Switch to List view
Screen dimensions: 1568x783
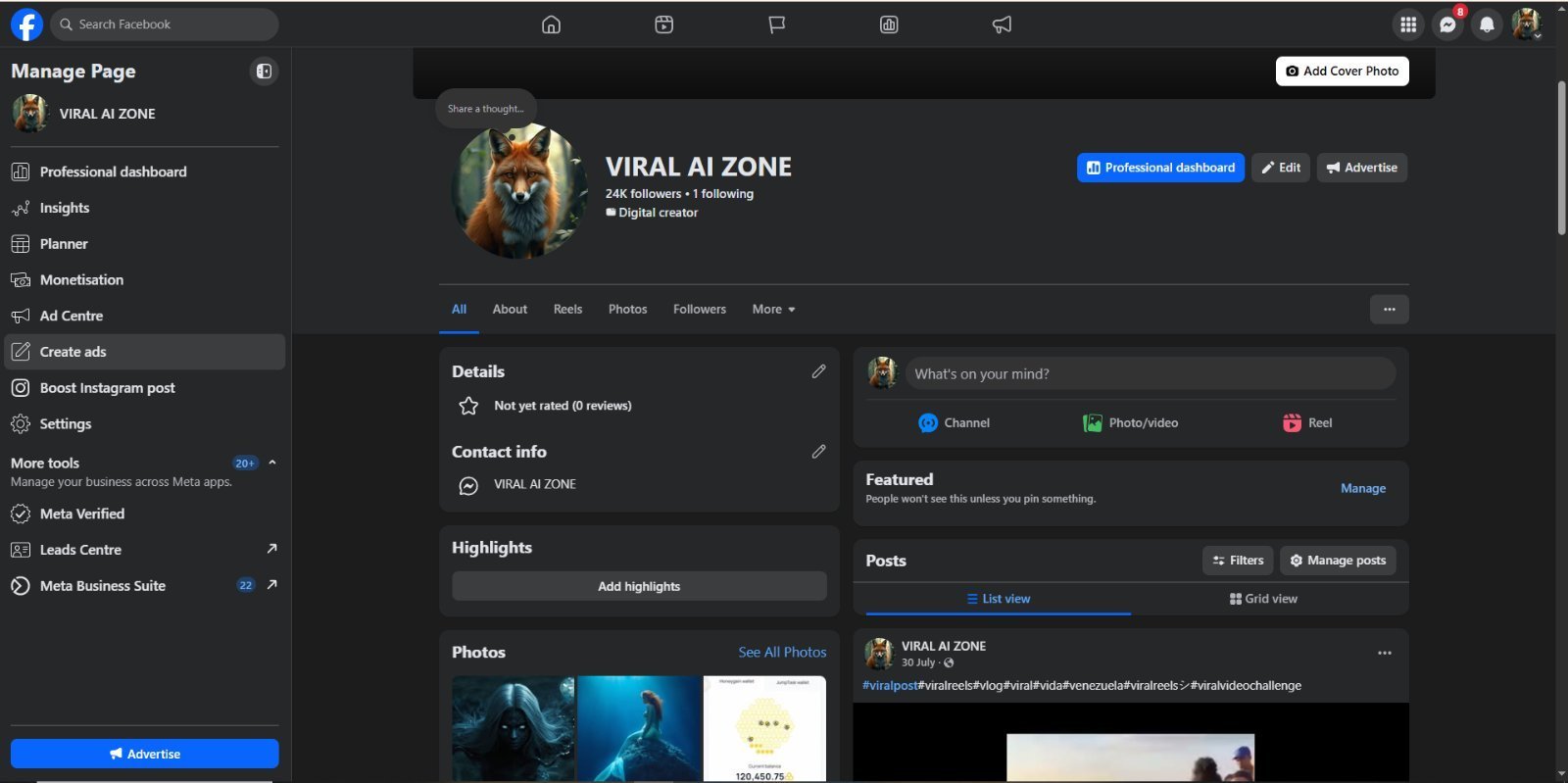[x=998, y=599]
